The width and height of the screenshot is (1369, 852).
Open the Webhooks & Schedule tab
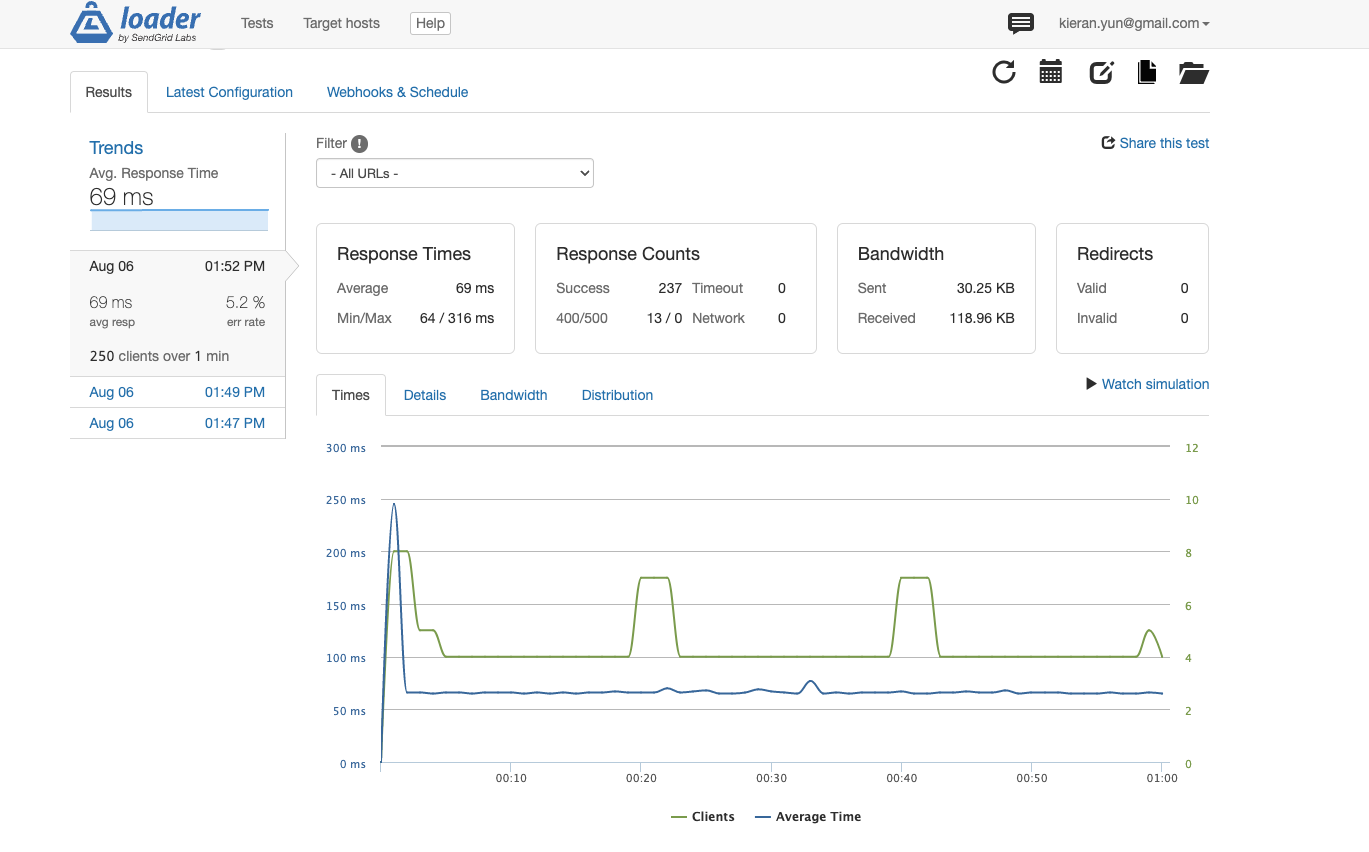(398, 92)
